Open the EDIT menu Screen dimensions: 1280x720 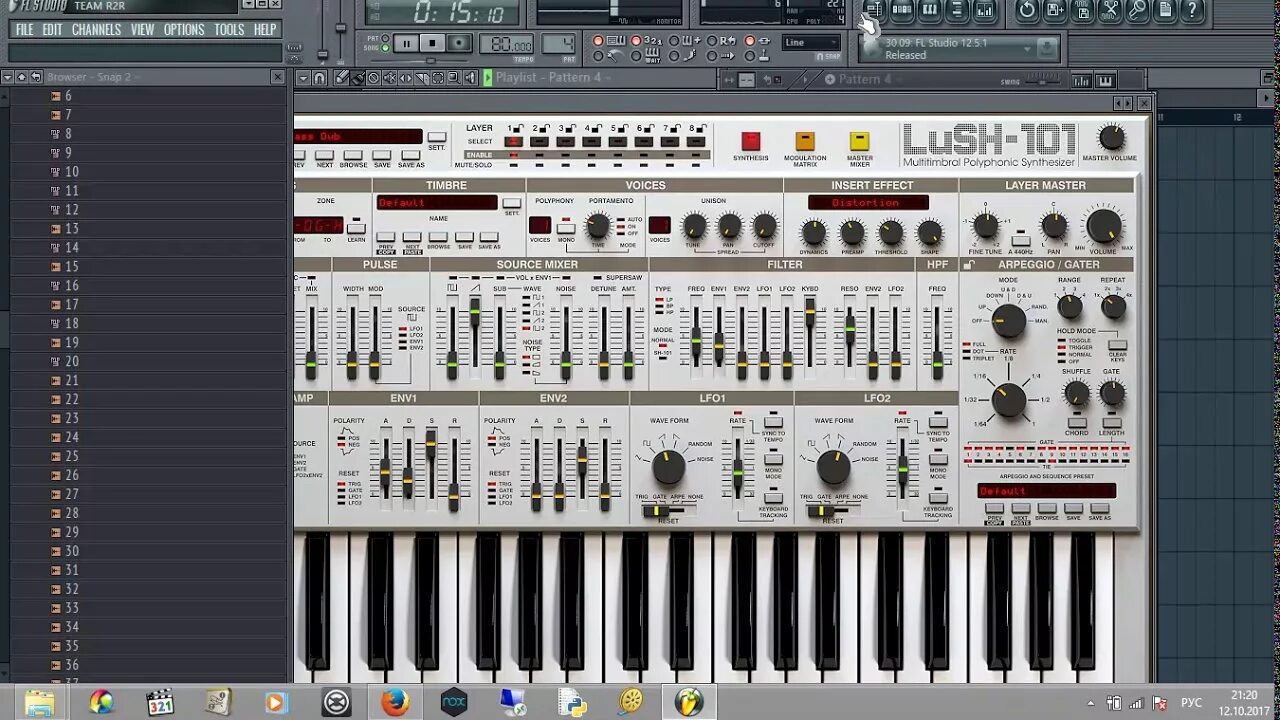52,30
